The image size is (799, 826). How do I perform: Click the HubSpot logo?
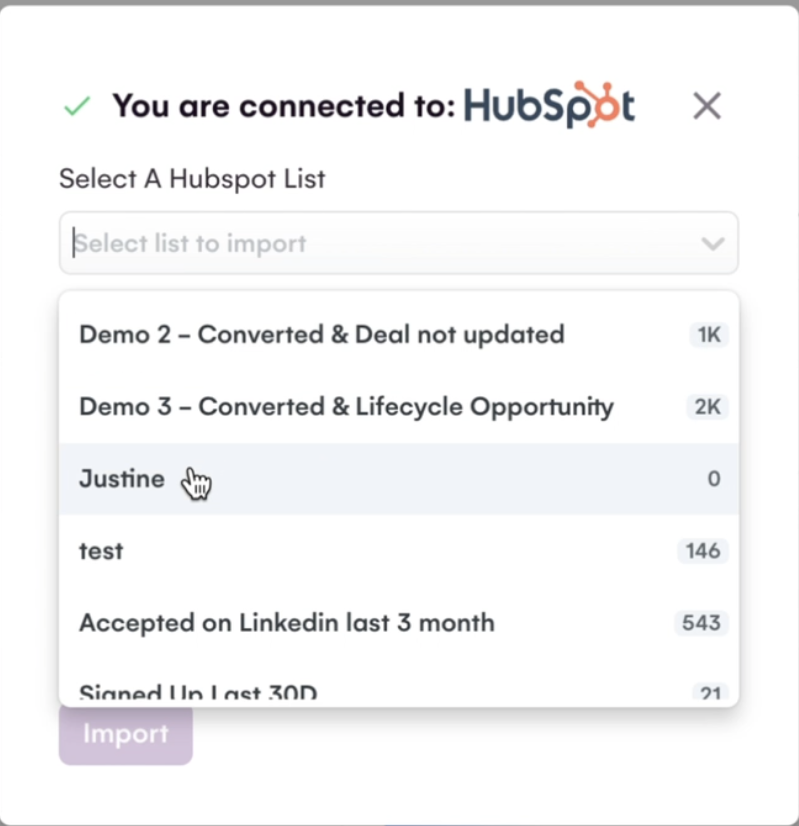tap(549, 105)
